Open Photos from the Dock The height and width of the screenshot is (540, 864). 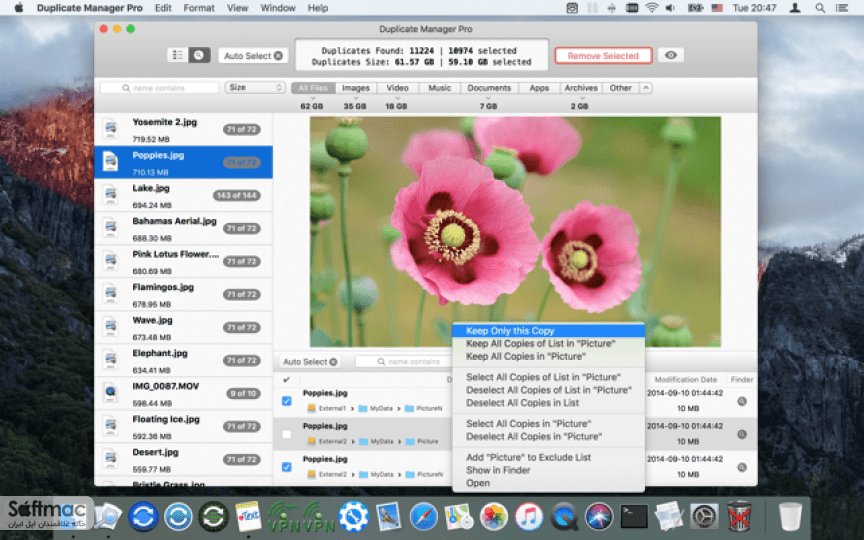pyautogui.click(x=494, y=517)
